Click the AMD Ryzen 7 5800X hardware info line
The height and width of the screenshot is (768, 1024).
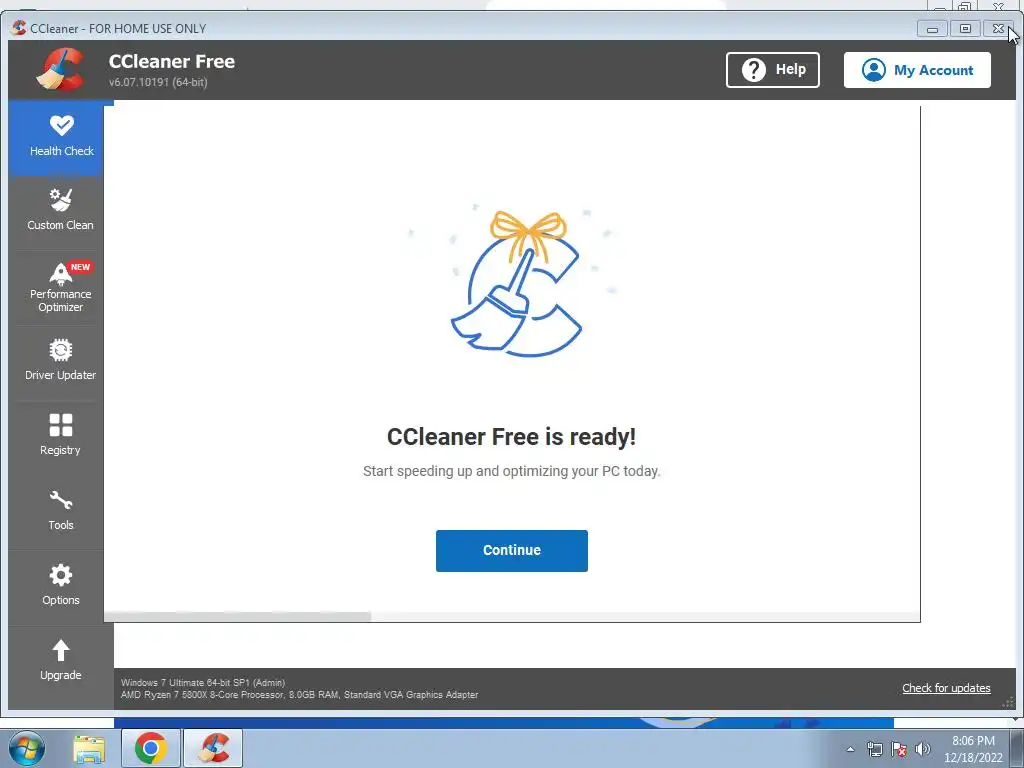point(299,695)
